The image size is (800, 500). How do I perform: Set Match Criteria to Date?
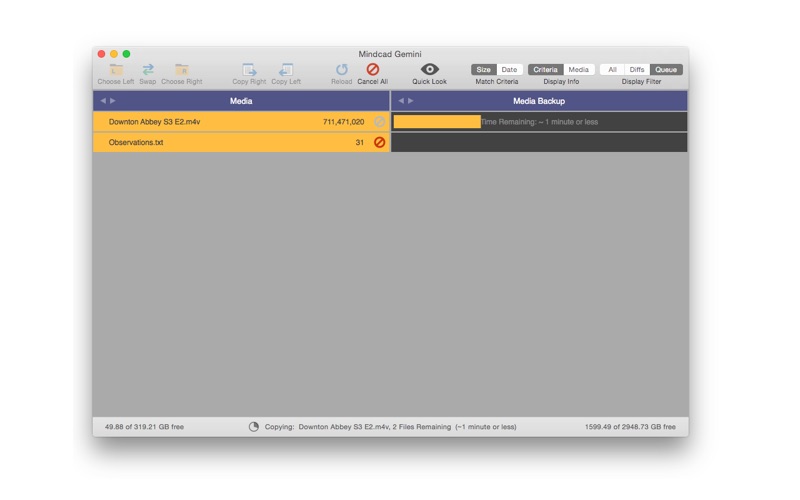[x=509, y=69]
